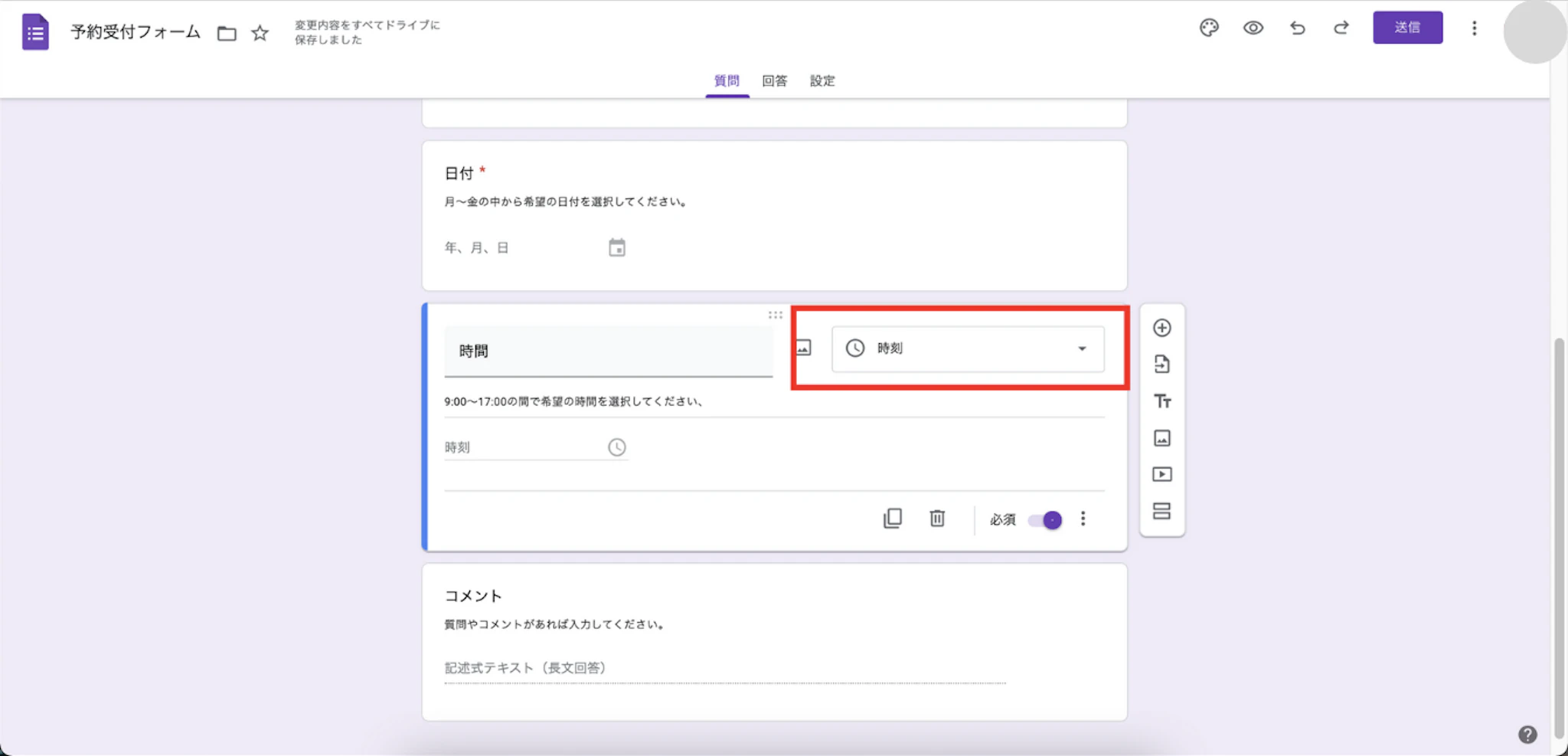Switch to the 回答 tab
This screenshot has height=756, width=1568.
point(776,80)
